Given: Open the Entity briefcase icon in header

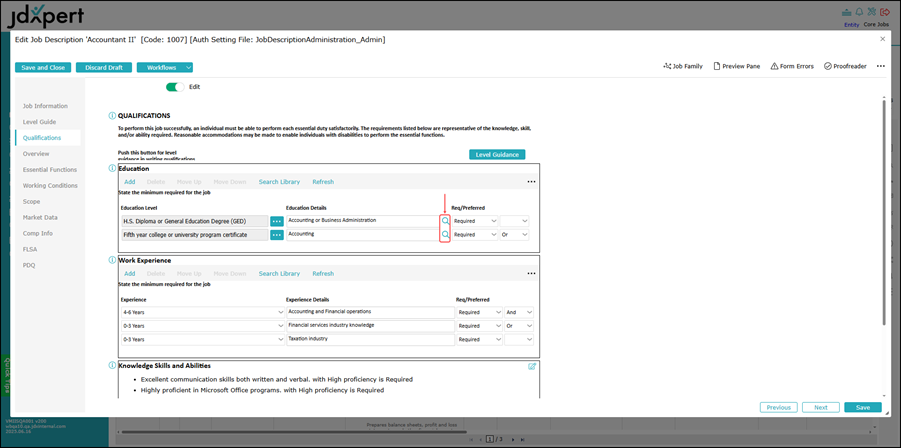Looking at the screenshot, I should (846, 12).
